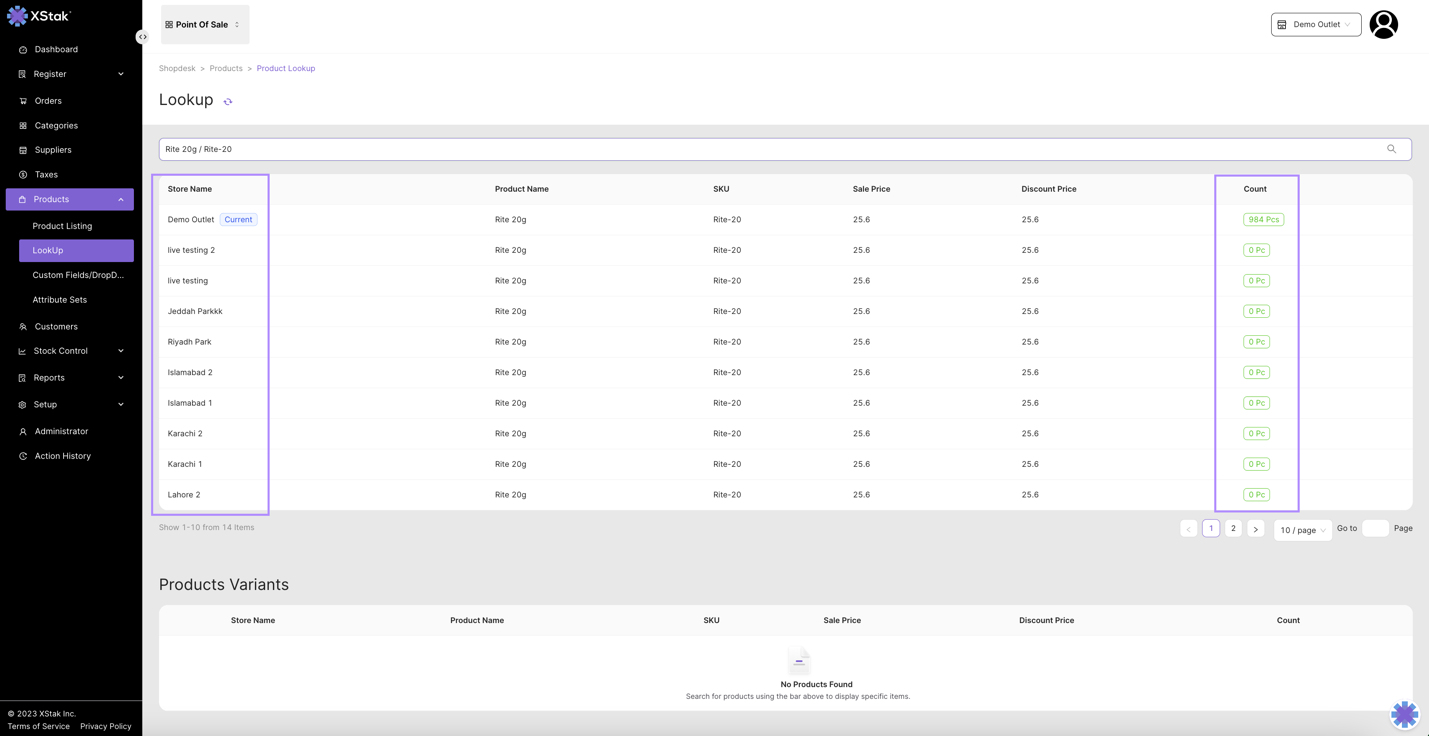
Task: Collapse the sidebar using the arrow toggle
Action: point(143,37)
